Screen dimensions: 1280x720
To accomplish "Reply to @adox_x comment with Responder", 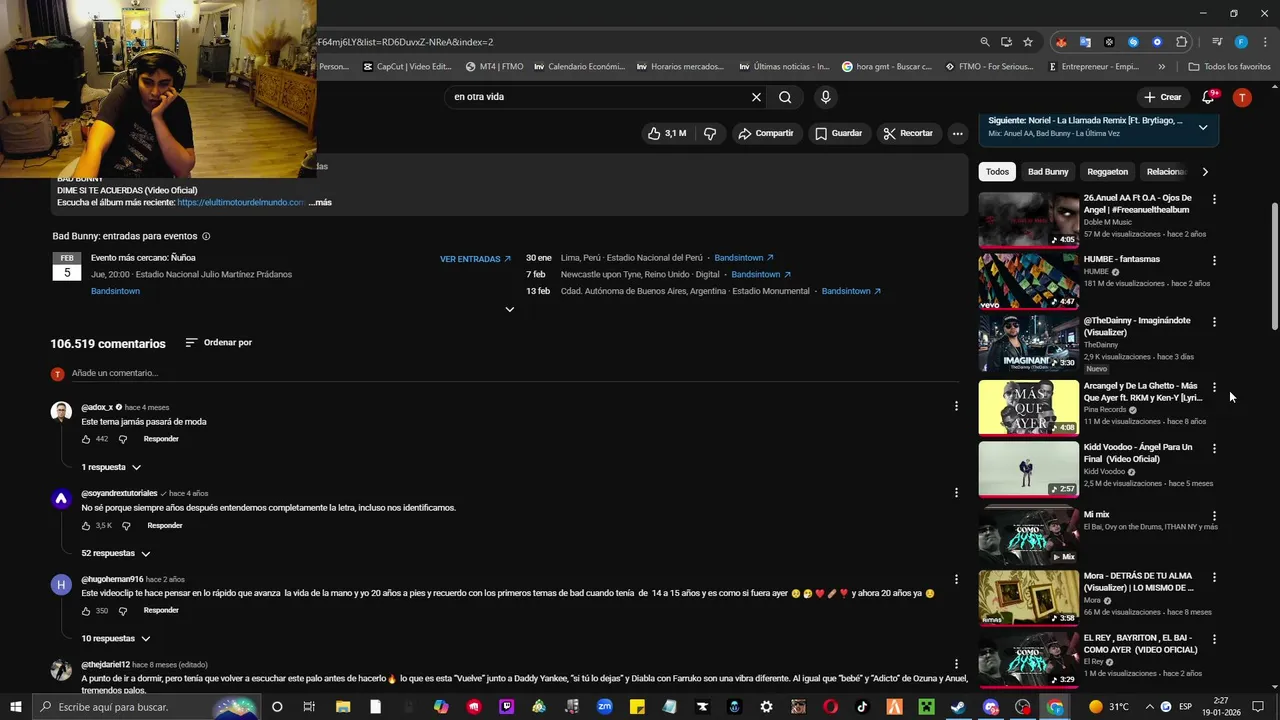I will click(x=161, y=439).
